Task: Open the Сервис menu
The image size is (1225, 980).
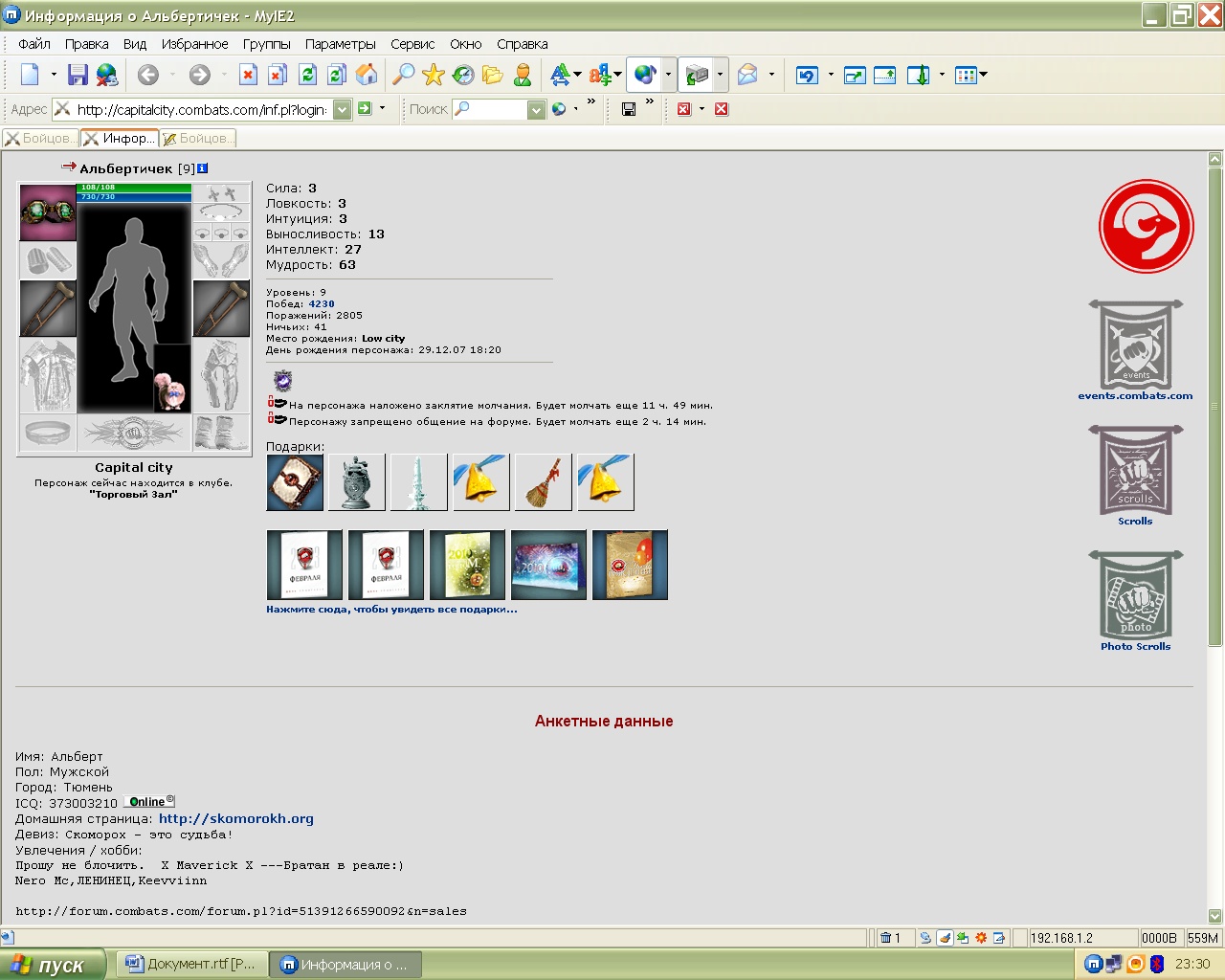Action: click(412, 44)
